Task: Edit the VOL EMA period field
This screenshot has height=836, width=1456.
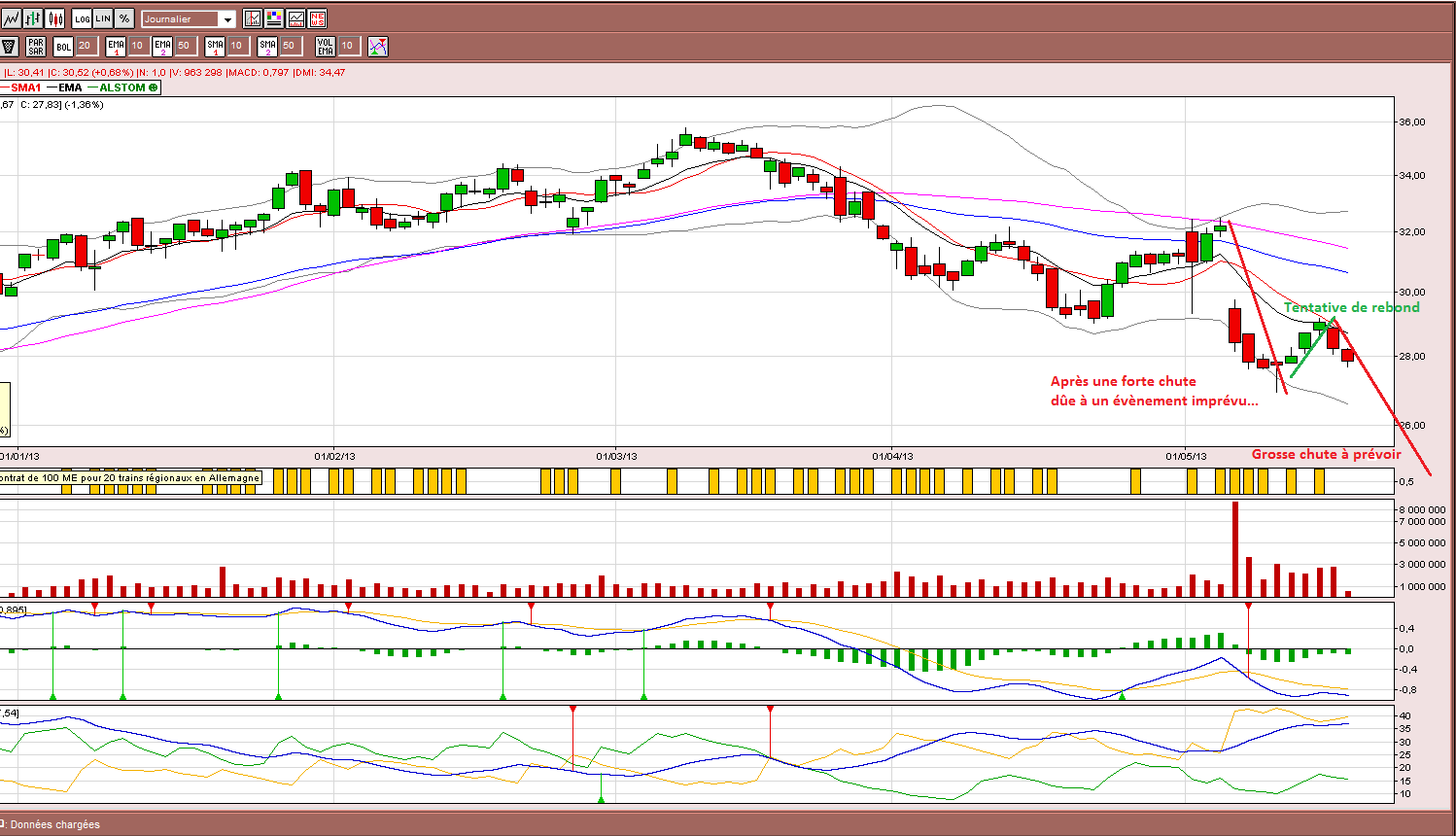Action: pos(348,46)
